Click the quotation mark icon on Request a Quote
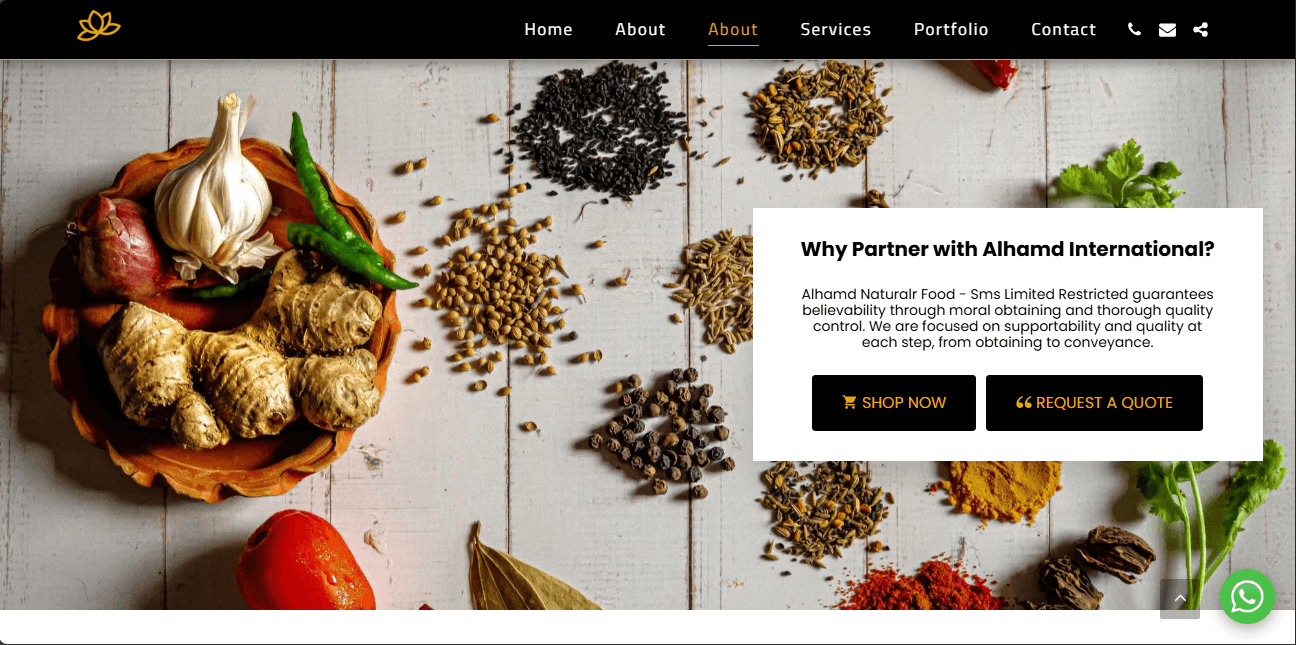This screenshot has height=645, width=1296. point(1023,403)
